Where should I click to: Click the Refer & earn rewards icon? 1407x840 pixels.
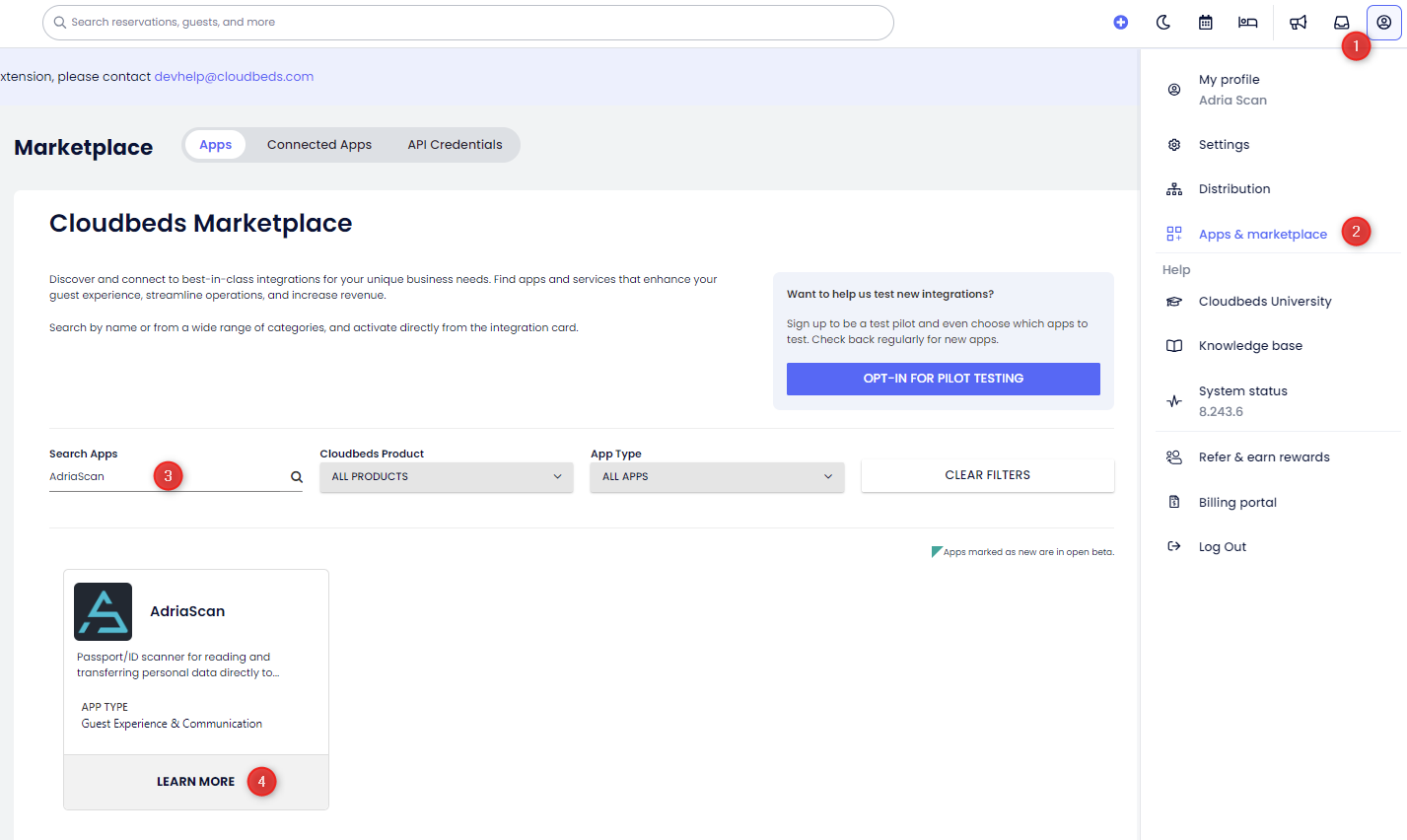[x=1174, y=457]
